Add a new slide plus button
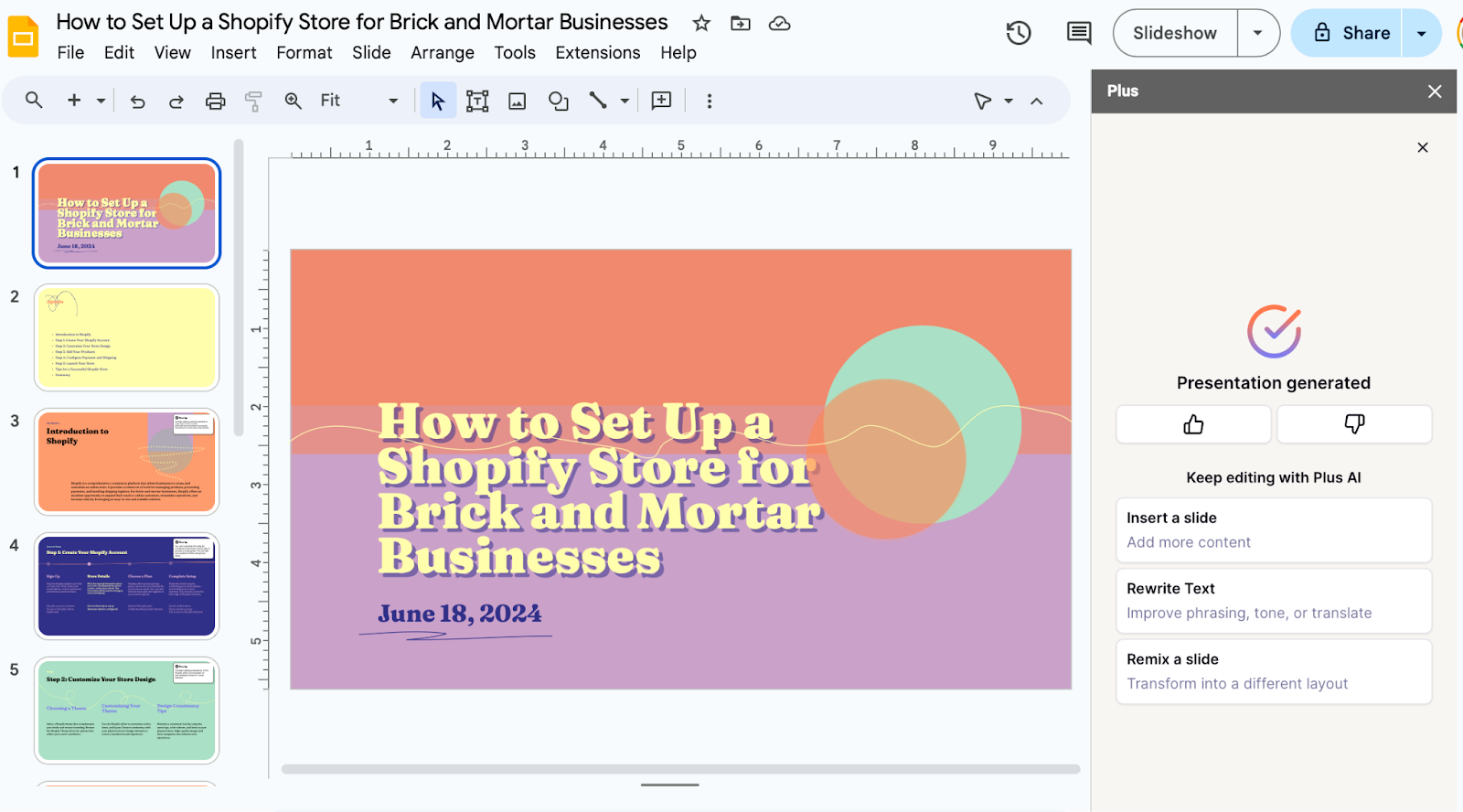 [x=74, y=101]
